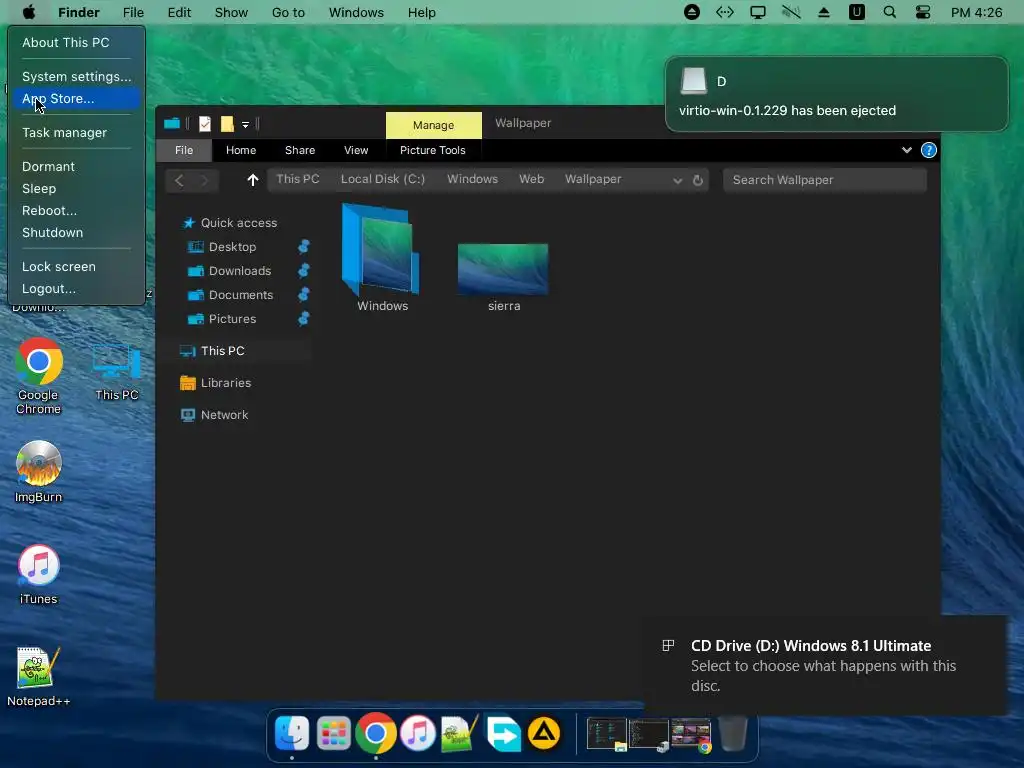Open the File tab in Explorer ribbon
Viewport: 1024px width, 768px height.
(x=184, y=150)
